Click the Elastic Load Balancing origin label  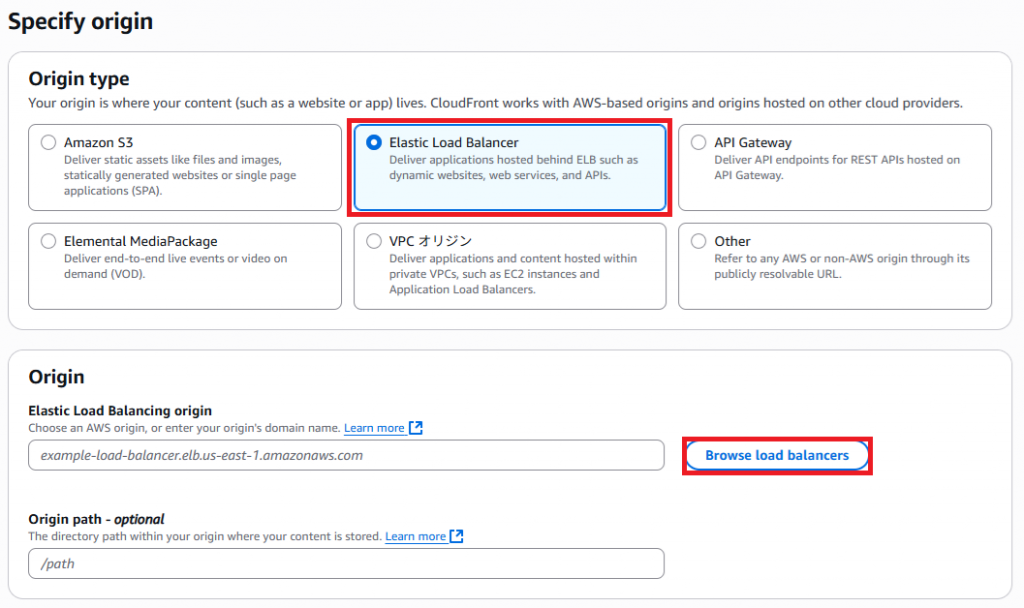pyautogui.click(x=120, y=411)
